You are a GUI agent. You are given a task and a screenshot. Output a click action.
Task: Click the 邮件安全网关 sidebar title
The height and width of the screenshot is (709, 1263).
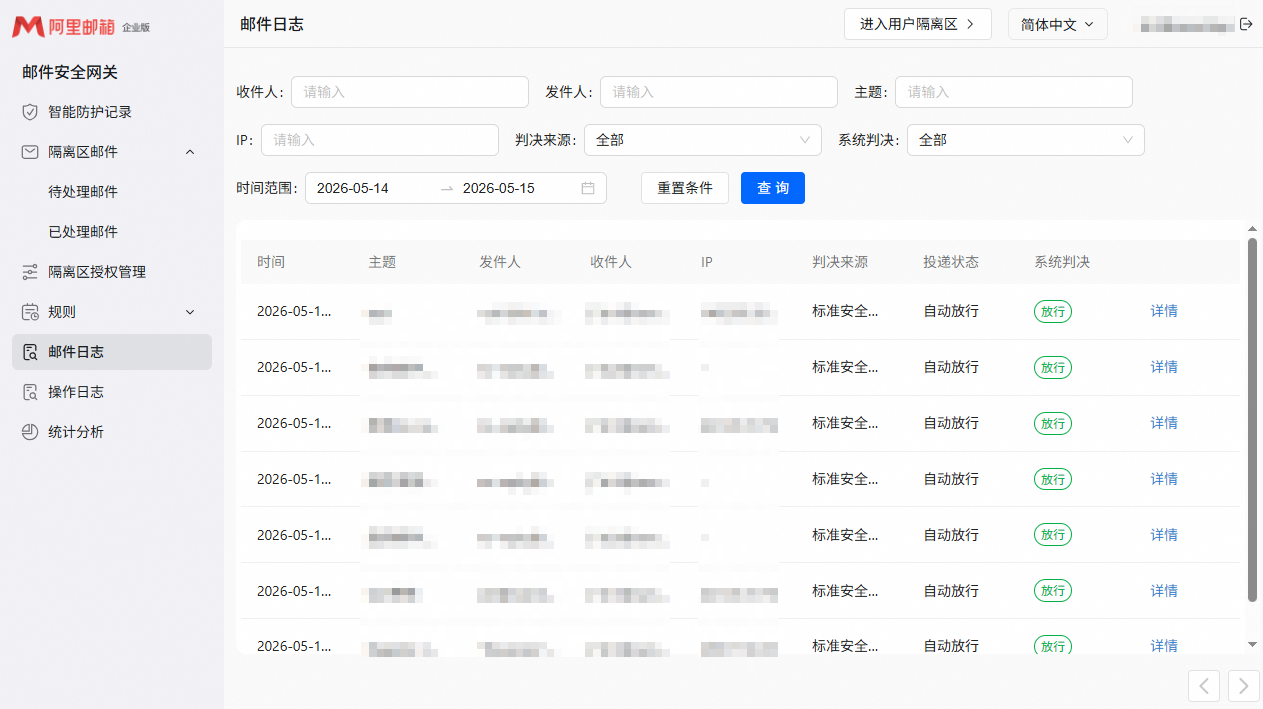click(x=70, y=72)
